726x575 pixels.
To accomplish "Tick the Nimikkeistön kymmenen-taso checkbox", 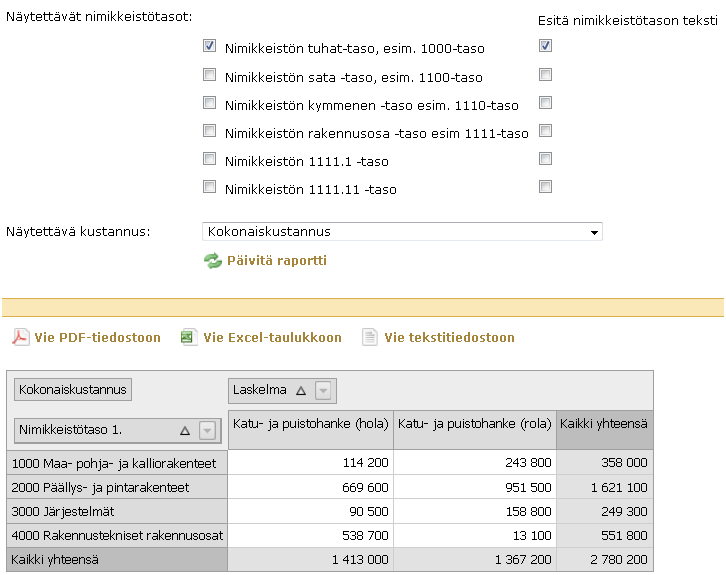I will point(209,103).
